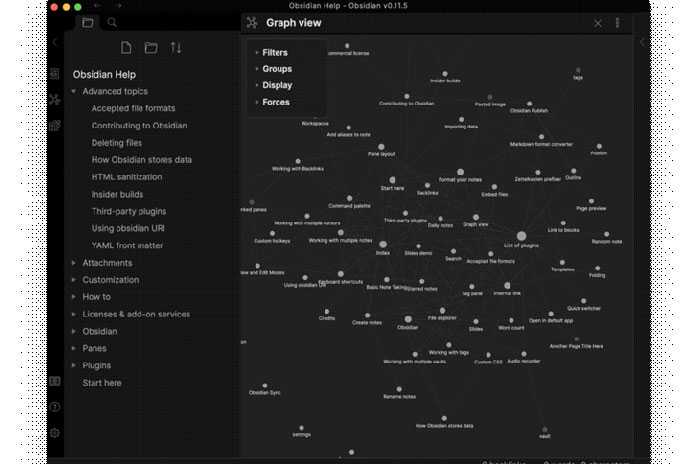The width and height of the screenshot is (696, 464).
Task: Expand the Filters section in graph controls
Action: (274, 52)
